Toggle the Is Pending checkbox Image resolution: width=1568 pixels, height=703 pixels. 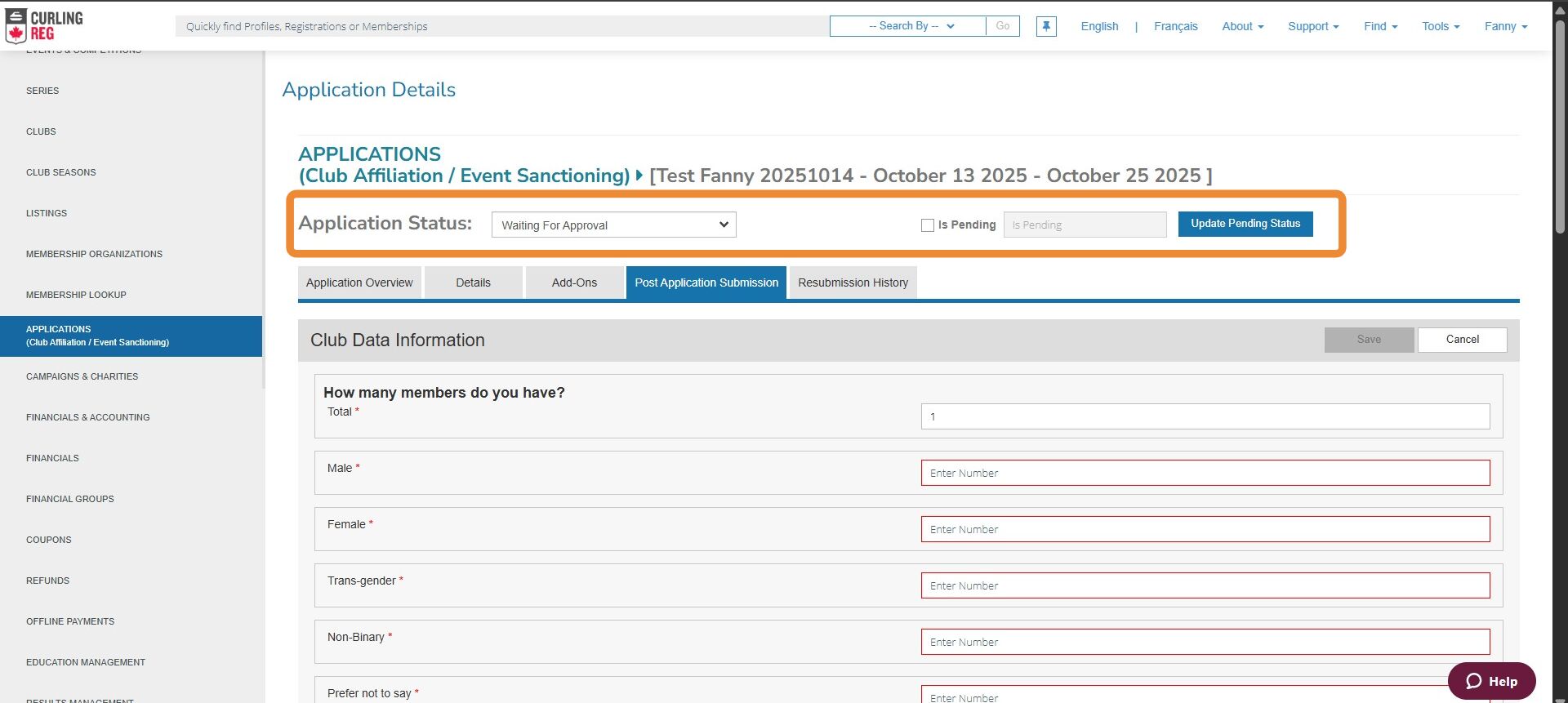[x=928, y=225]
